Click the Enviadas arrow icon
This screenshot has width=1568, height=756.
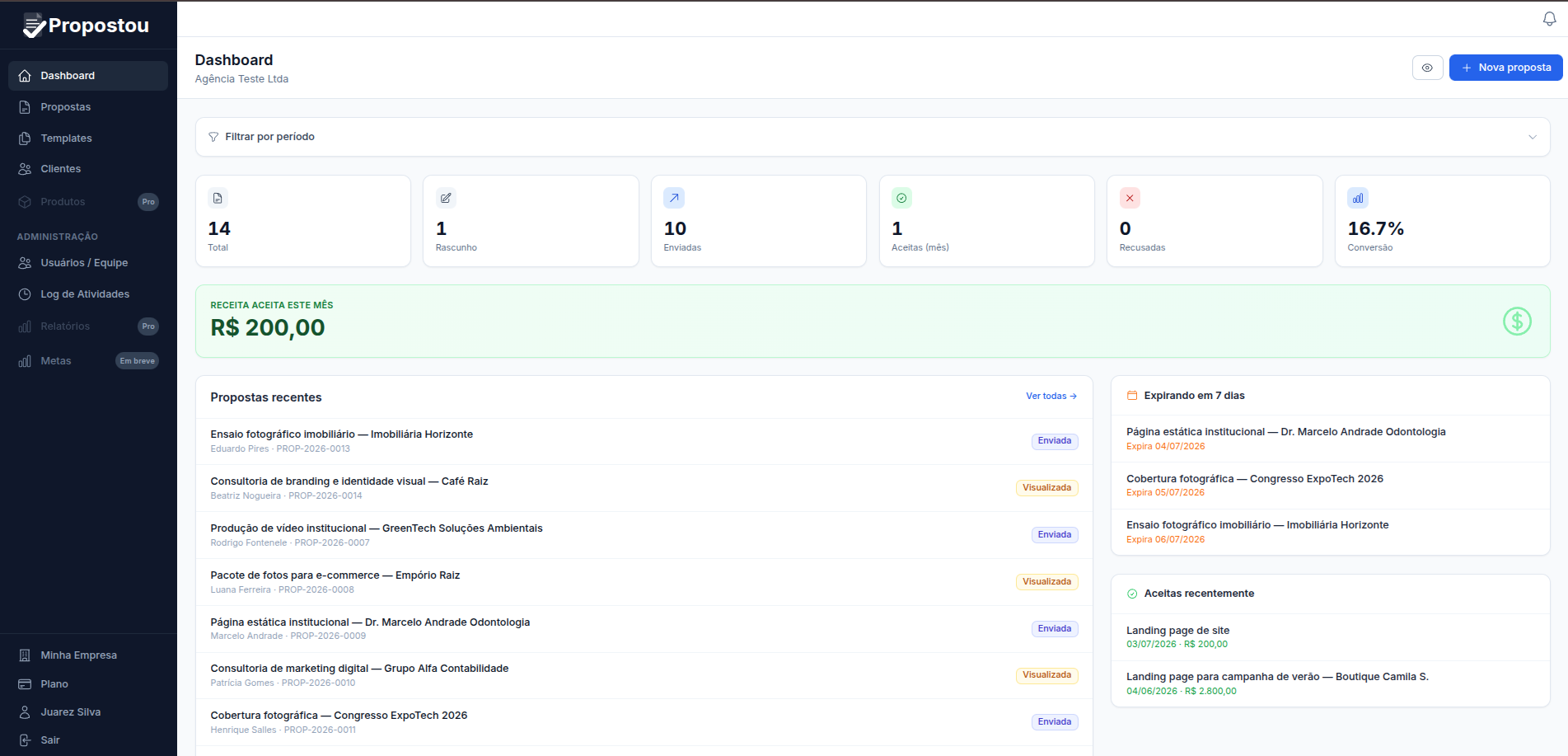coord(674,198)
